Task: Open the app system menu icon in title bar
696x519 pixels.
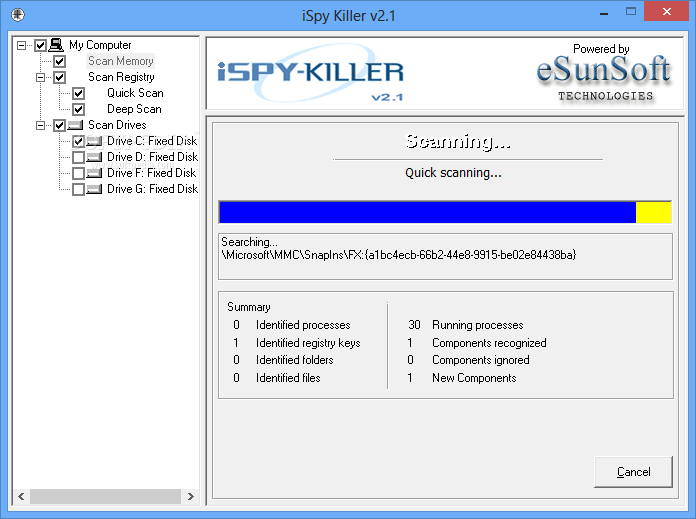Action: [x=17, y=15]
